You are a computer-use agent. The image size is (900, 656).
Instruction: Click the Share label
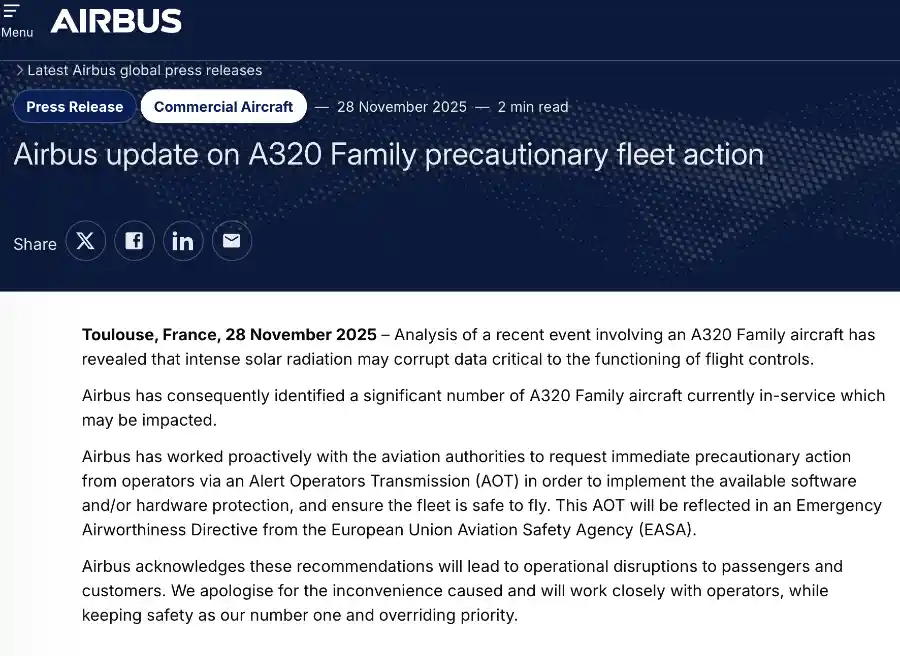pos(34,244)
